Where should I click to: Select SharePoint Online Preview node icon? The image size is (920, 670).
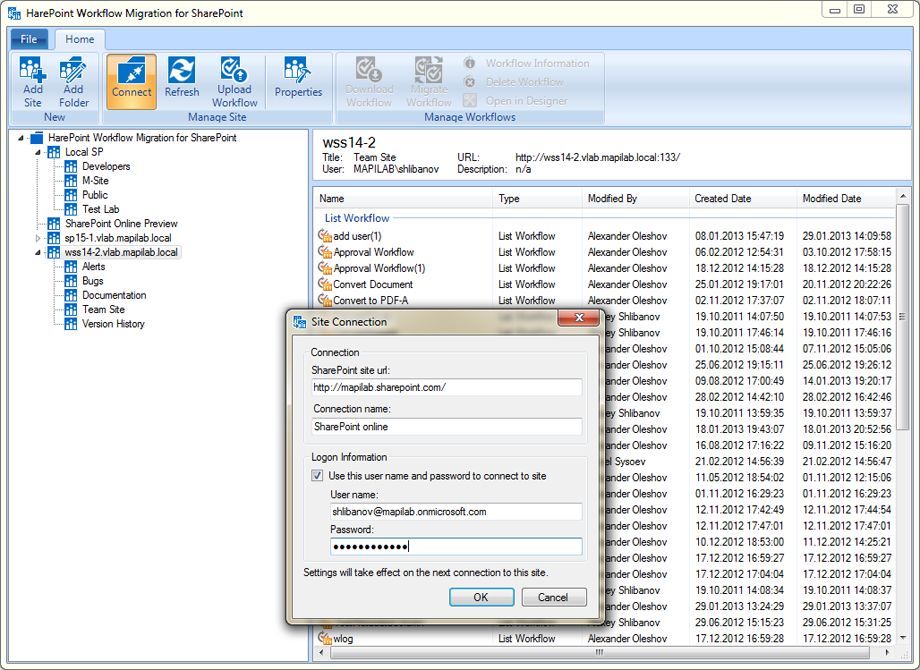54,224
